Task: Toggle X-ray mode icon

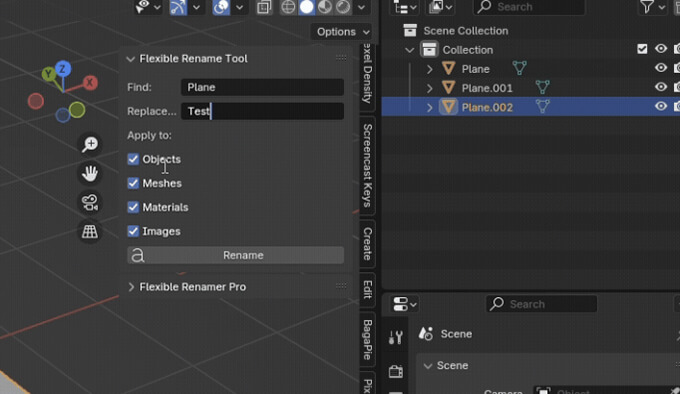Action: point(264,7)
